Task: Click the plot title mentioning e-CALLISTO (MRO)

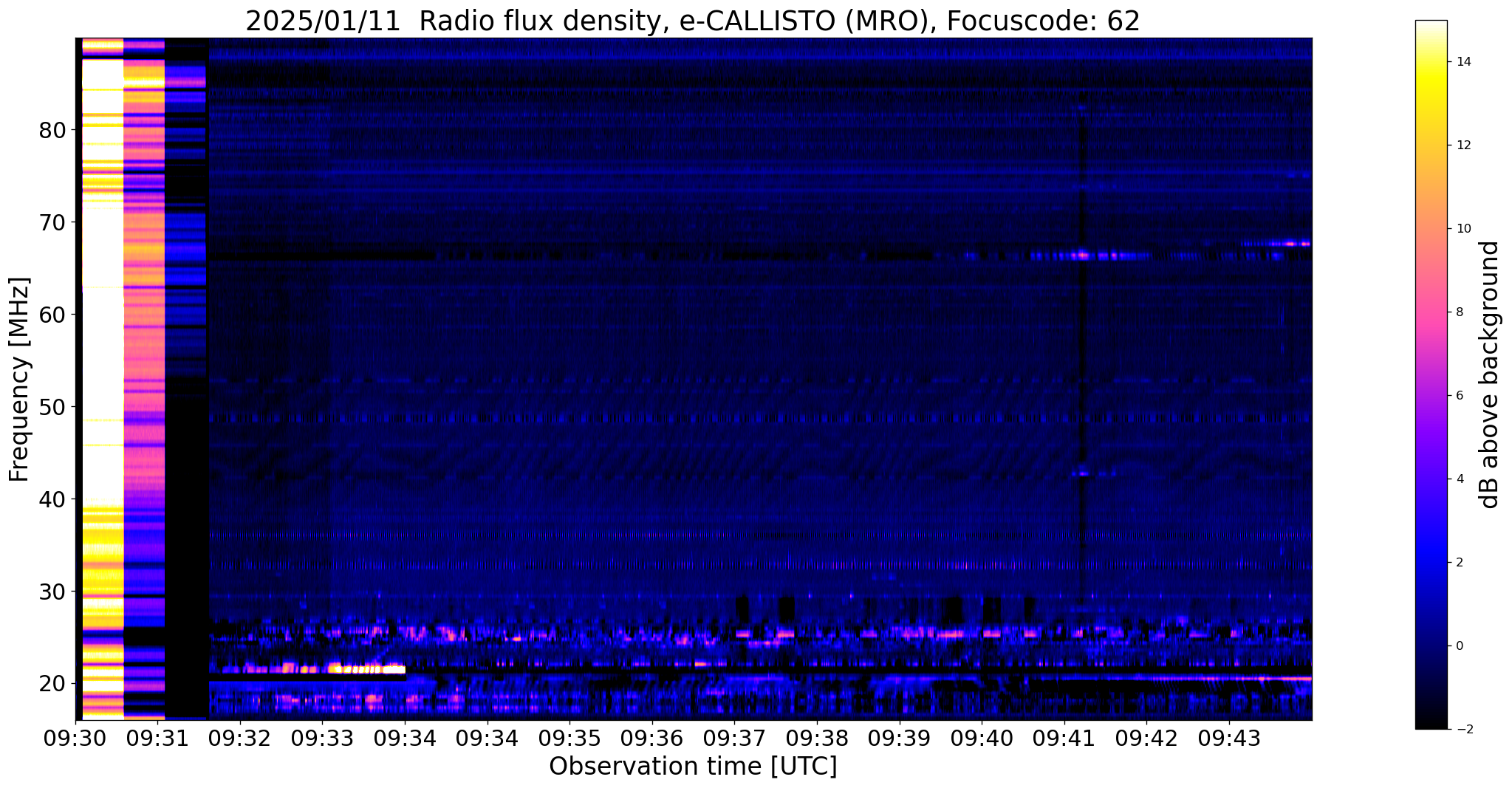Action: (693, 21)
